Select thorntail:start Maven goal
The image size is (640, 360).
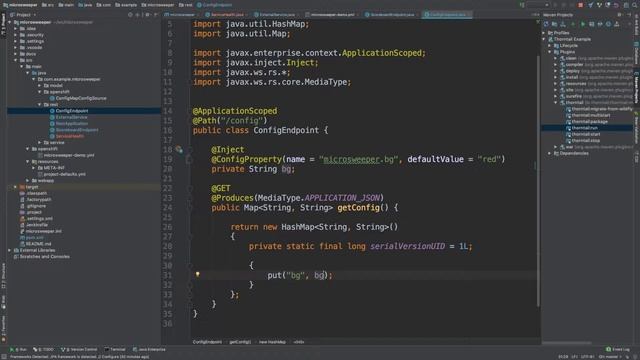(x=586, y=134)
